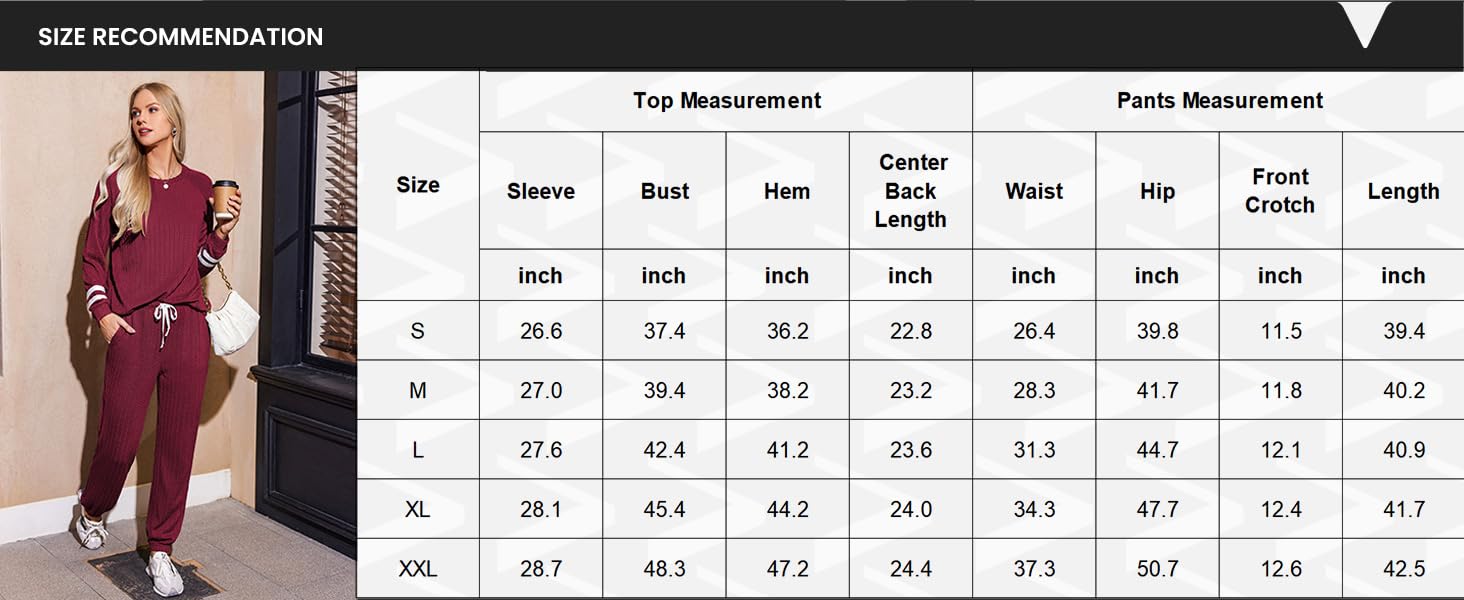Image resolution: width=1464 pixels, height=600 pixels.
Task: Select the Pants Measurement header
Action: pos(1219,101)
